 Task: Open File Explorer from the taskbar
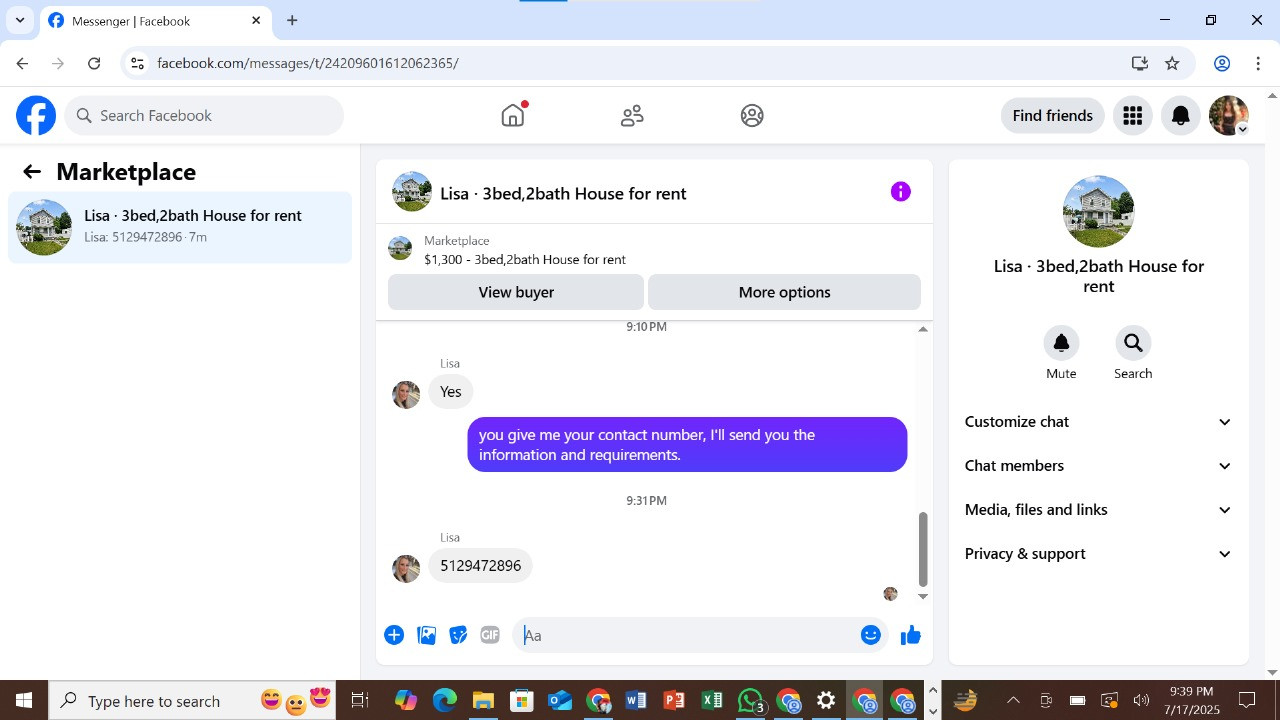point(483,701)
